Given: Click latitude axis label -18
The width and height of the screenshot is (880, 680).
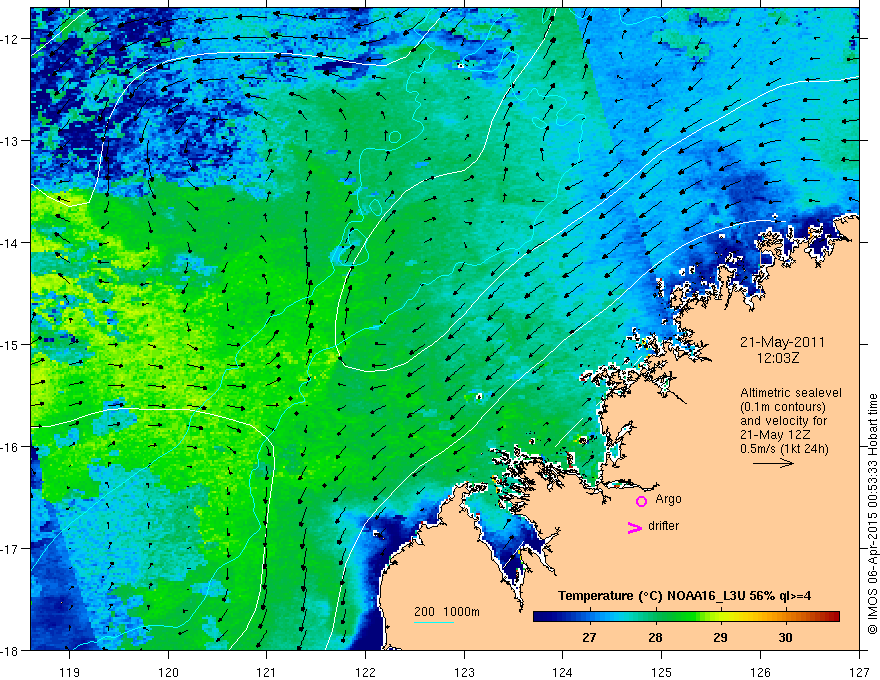Looking at the screenshot, I should click(10, 651).
